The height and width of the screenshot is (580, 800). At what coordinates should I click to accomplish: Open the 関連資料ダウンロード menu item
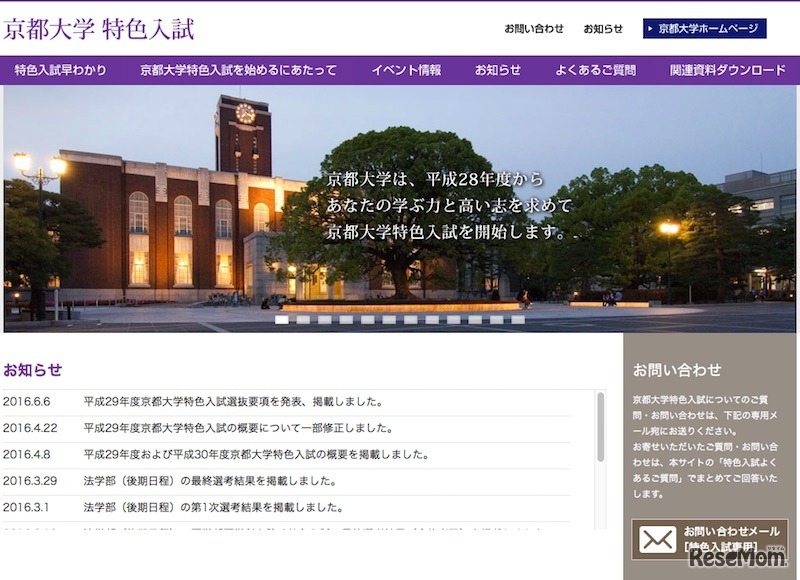coord(728,70)
